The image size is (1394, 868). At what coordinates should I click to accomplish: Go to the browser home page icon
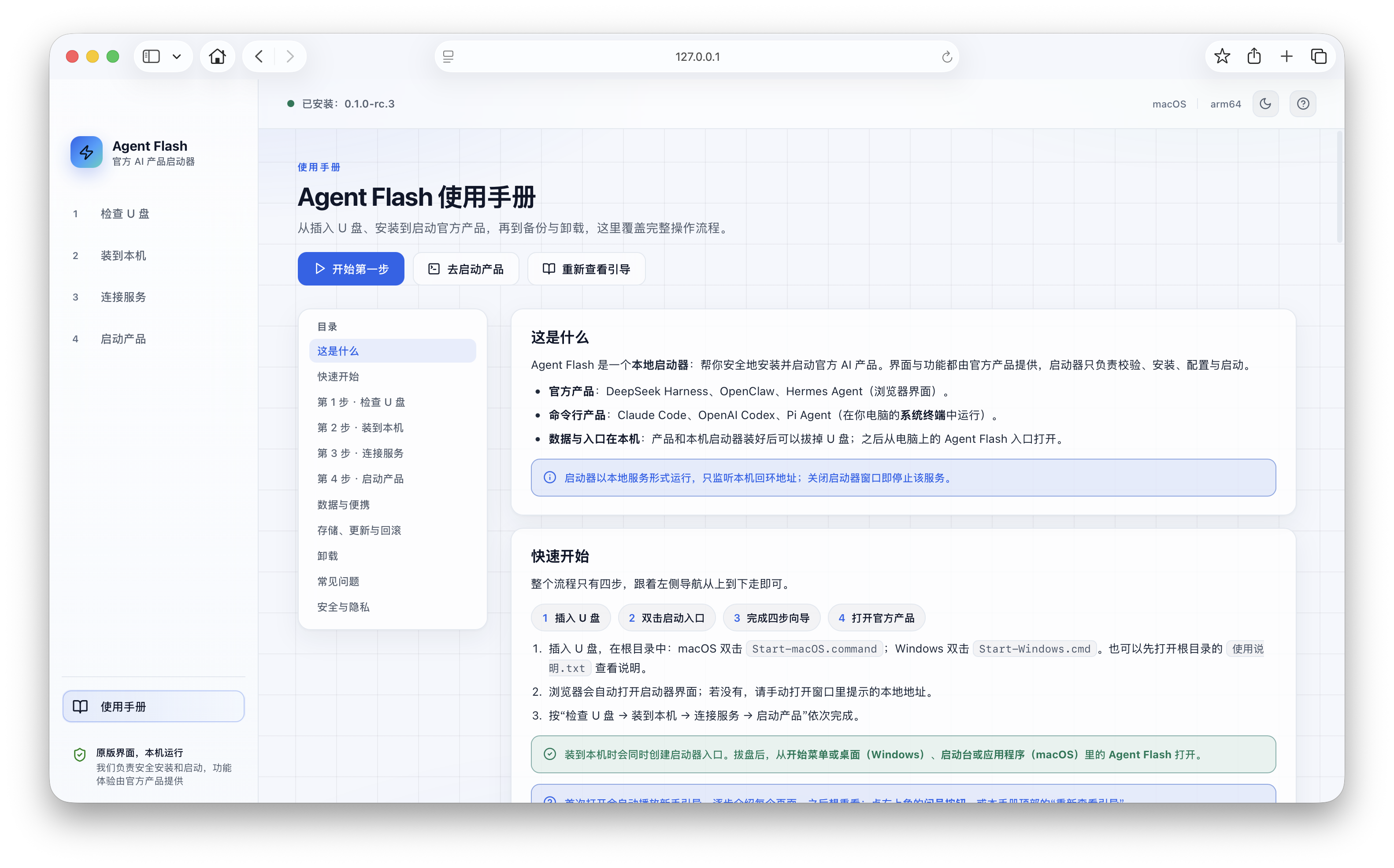pyautogui.click(x=218, y=56)
